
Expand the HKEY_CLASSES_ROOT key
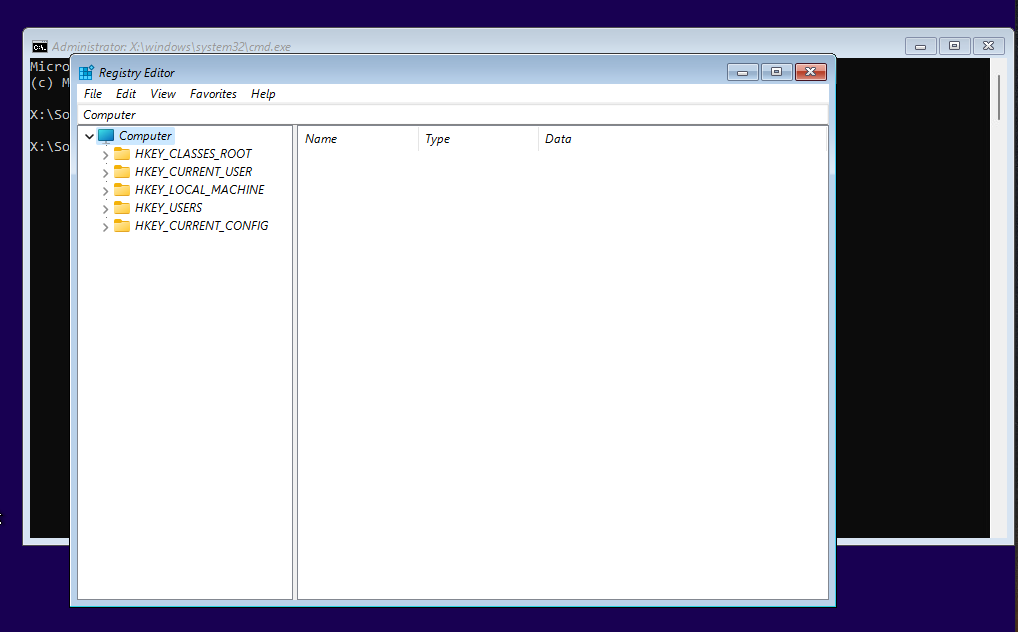coord(105,155)
